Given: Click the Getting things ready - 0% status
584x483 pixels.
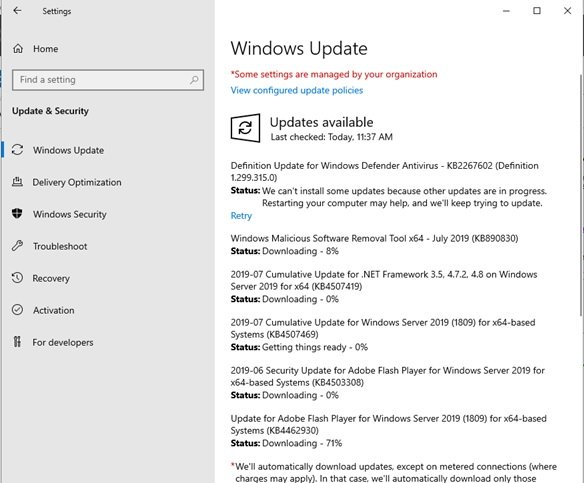Looking at the screenshot, I should (x=315, y=347).
